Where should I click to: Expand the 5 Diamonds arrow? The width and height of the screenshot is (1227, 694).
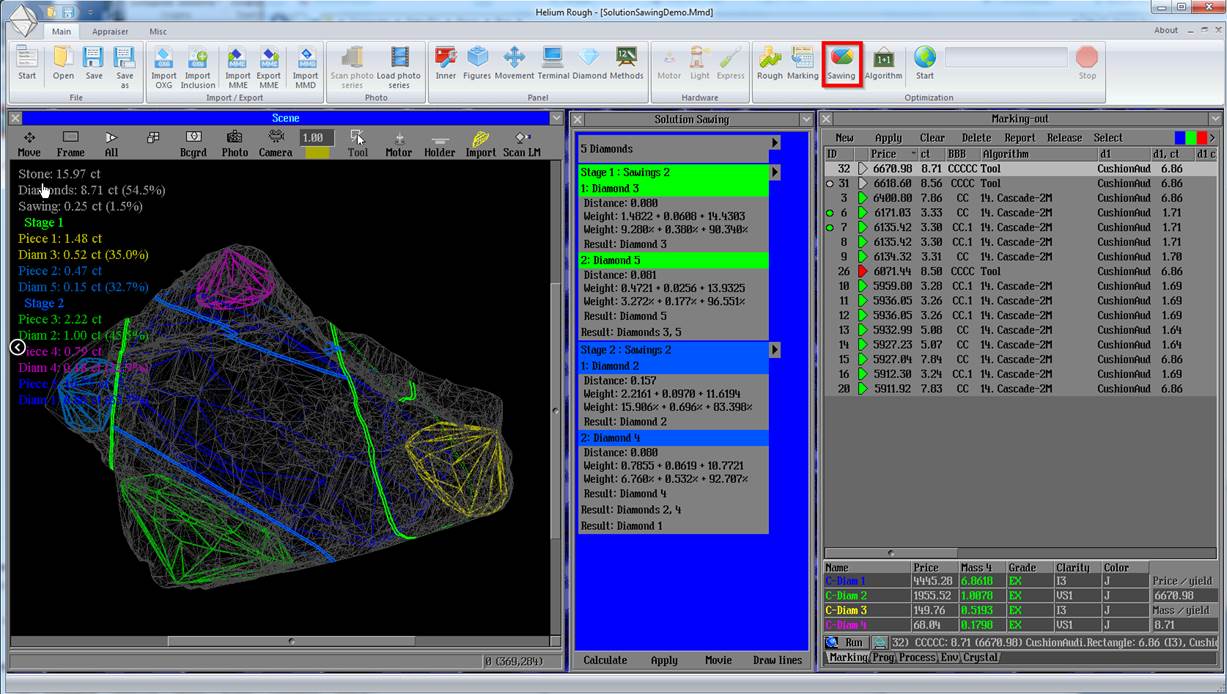(775, 143)
